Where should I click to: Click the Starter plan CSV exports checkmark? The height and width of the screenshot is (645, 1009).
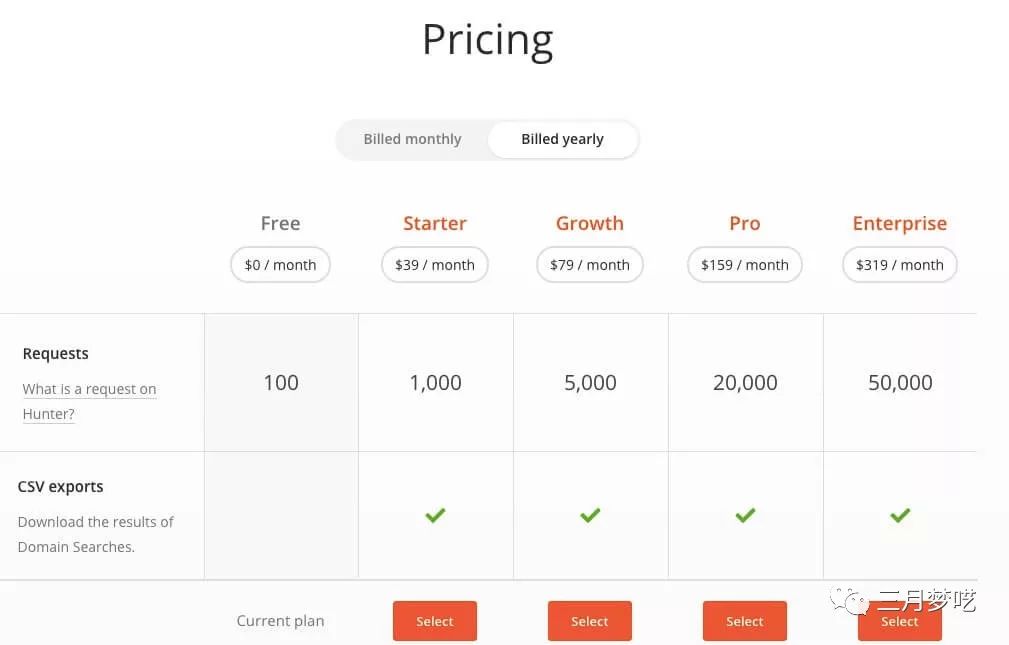pyautogui.click(x=435, y=515)
